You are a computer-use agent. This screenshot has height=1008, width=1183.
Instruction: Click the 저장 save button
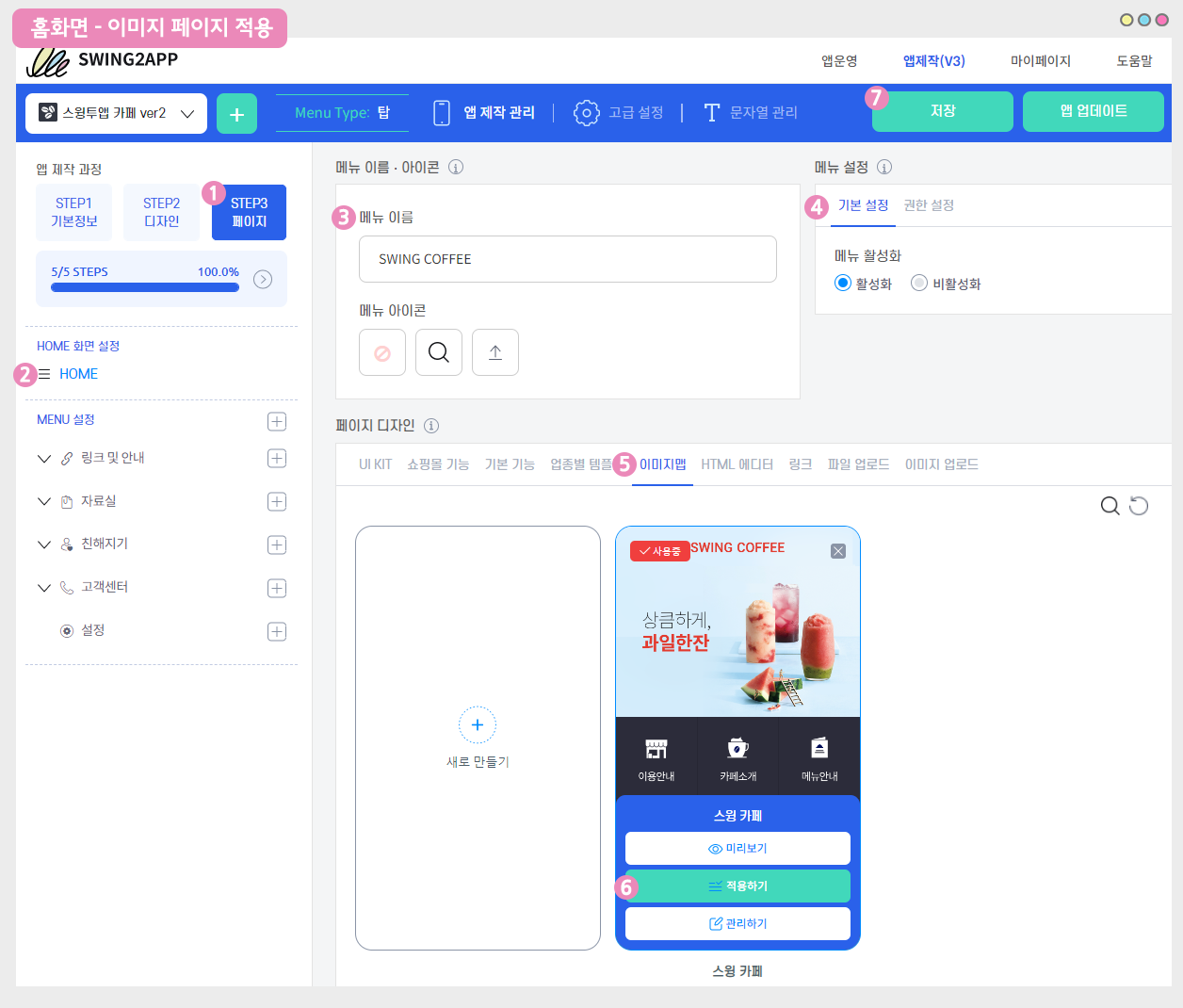pyautogui.click(x=942, y=111)
